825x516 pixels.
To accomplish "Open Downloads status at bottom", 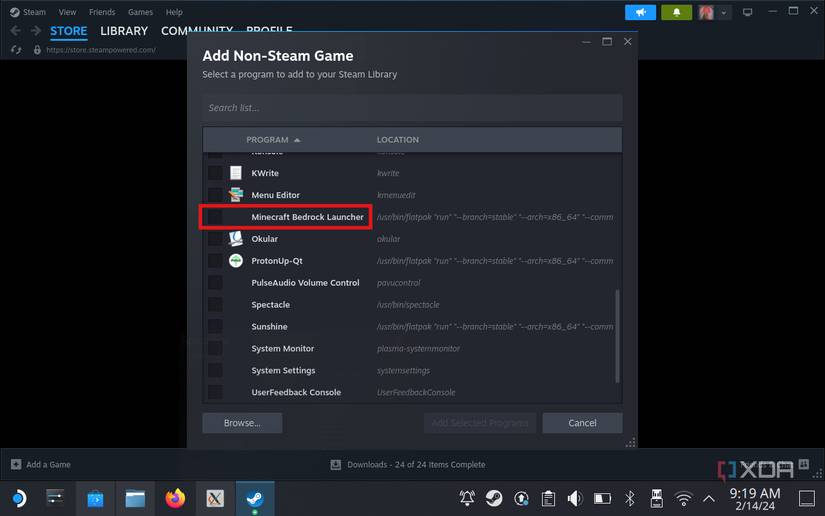I will [x=408, y=464].
